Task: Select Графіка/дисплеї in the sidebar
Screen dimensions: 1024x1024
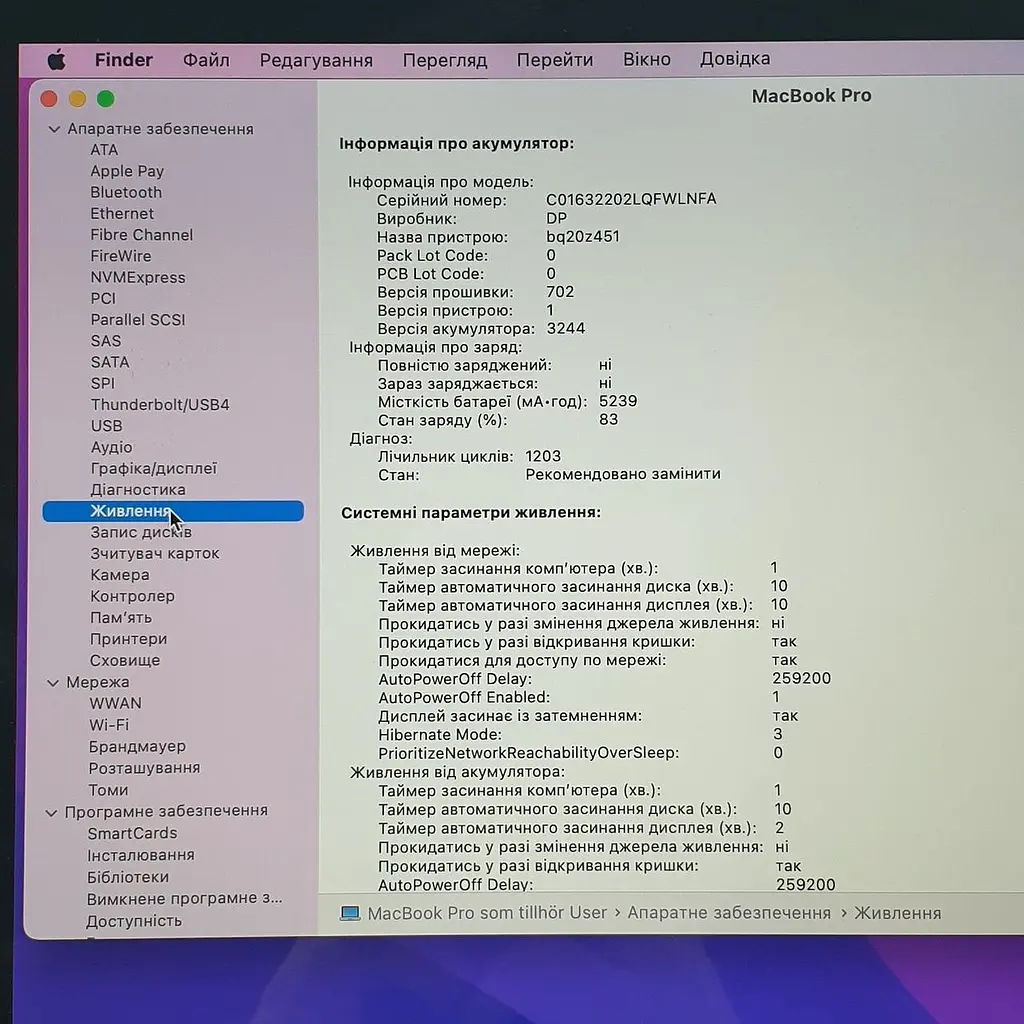Action: [153, 468]
